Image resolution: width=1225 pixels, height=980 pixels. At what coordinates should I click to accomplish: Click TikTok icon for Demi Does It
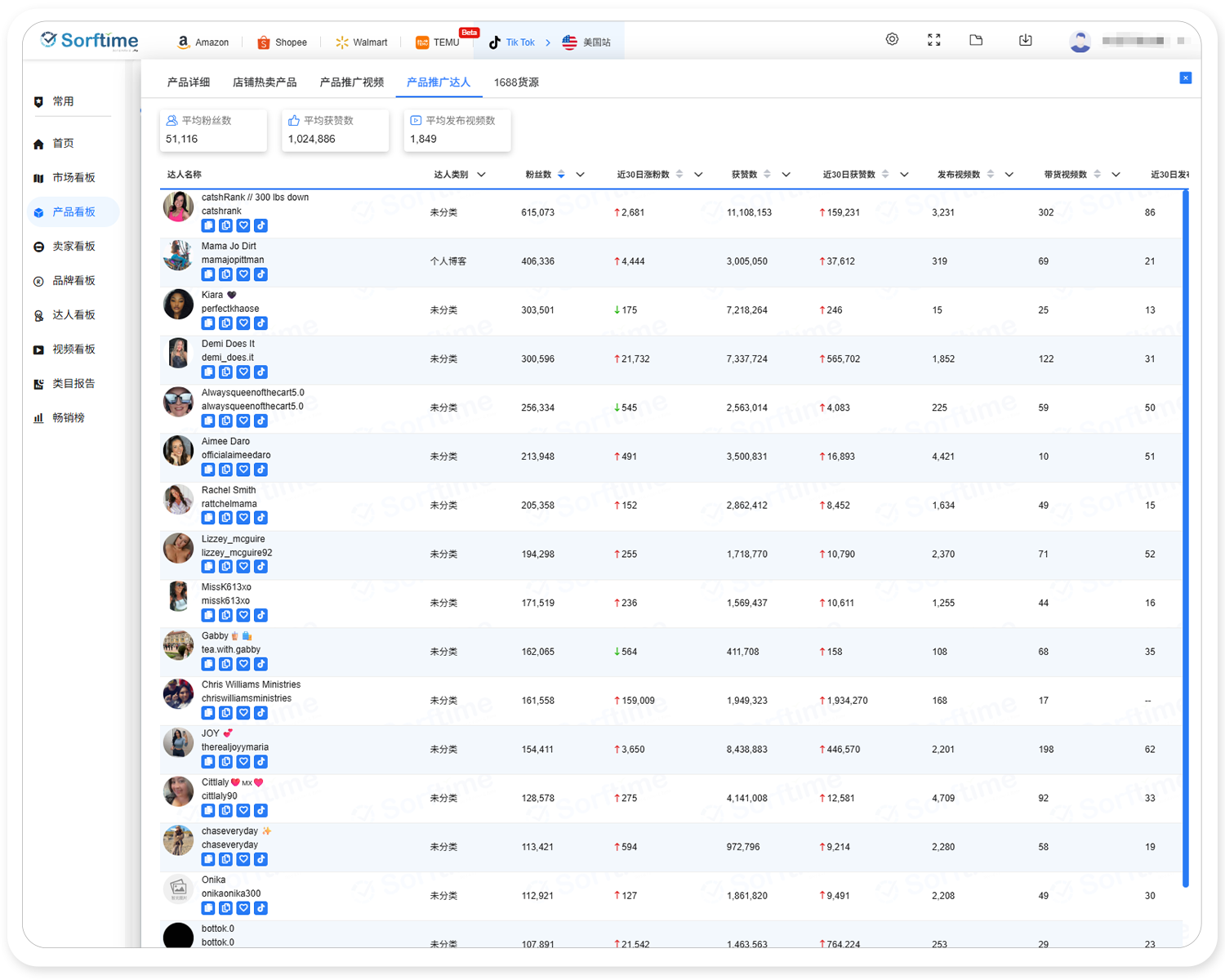click(261, 372)
